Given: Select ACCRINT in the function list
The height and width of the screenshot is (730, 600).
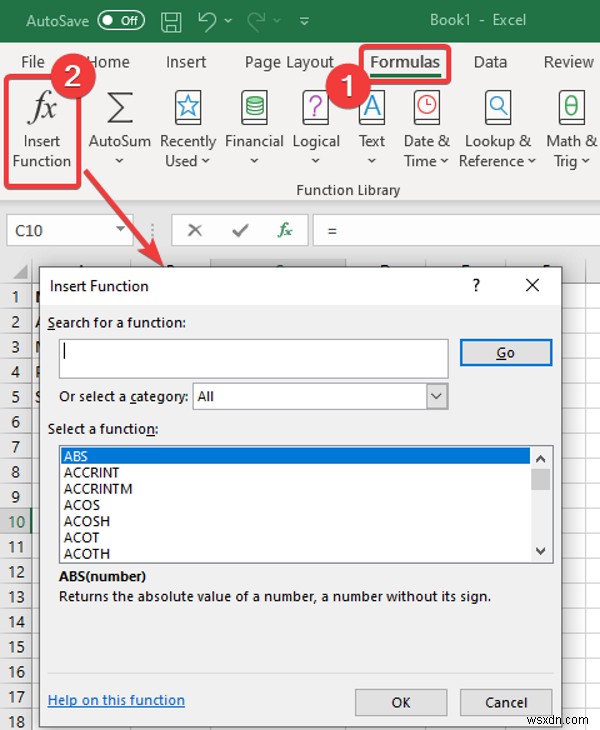Looking at the screenshot, I should (x=295, y=473).
